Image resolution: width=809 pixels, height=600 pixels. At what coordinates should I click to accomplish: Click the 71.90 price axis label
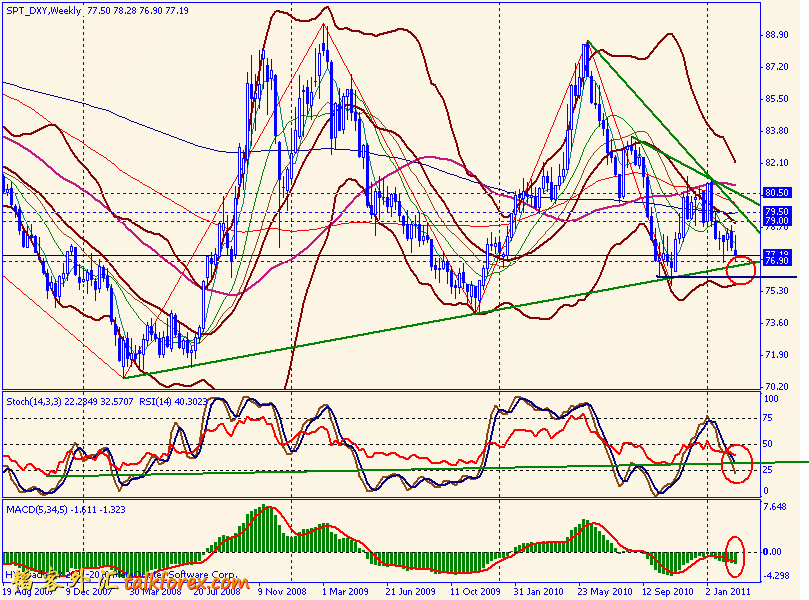tap(776, 354)
